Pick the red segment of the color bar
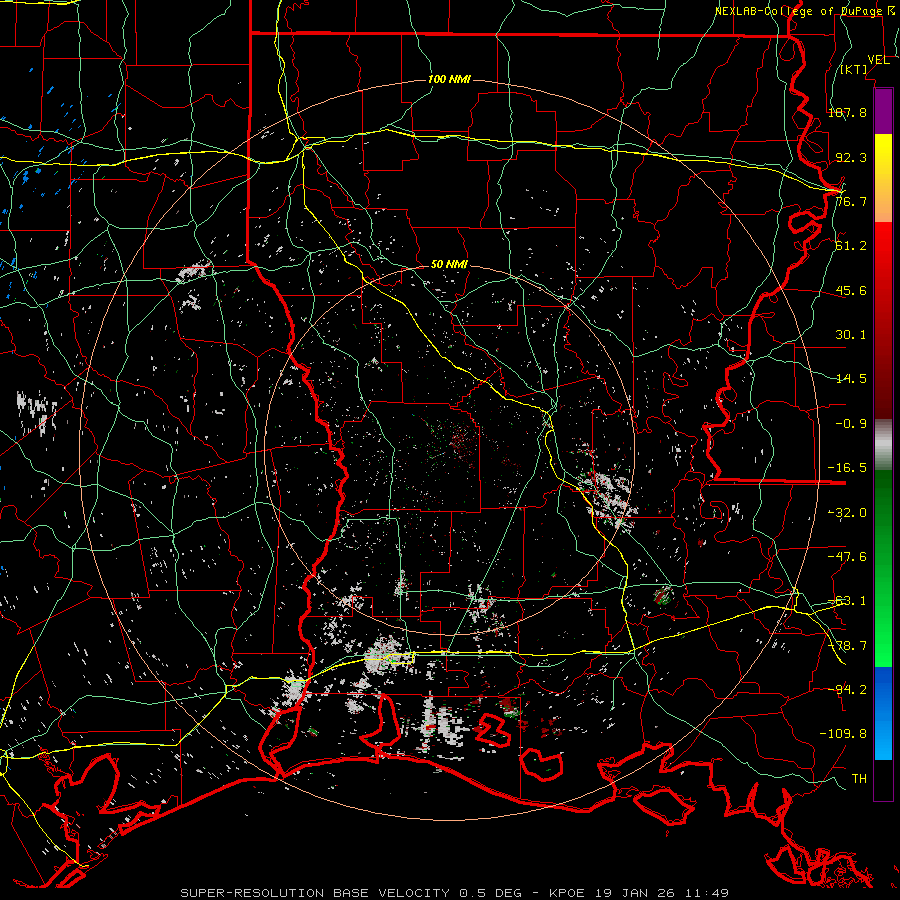This screenshot has width=900, height=900. pos(883,320)
